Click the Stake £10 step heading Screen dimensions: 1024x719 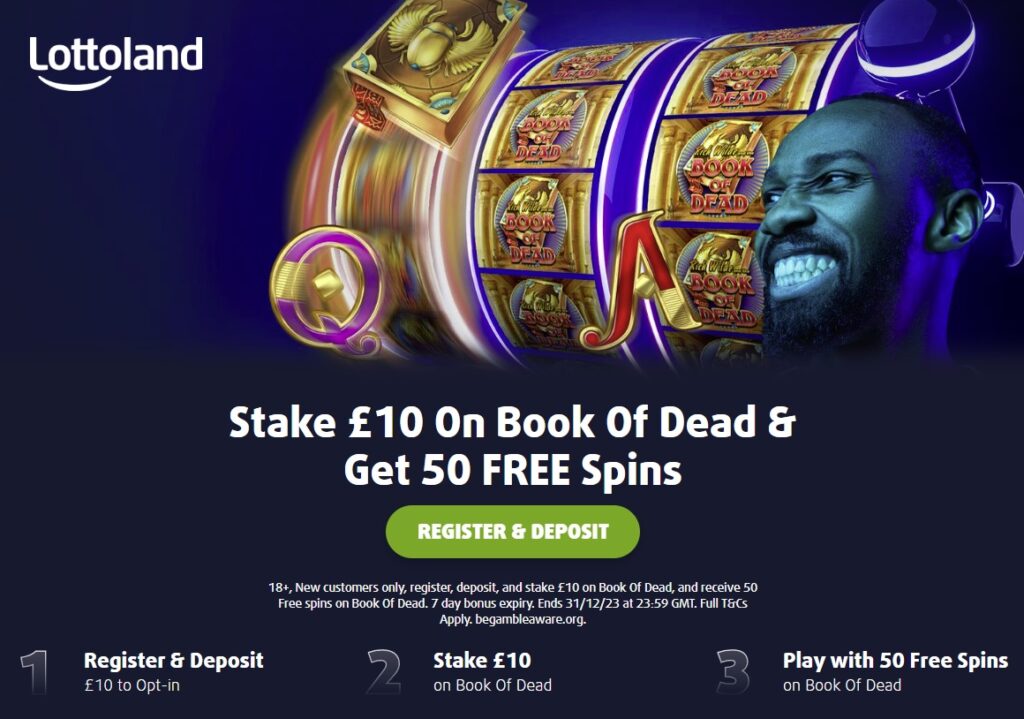[482, 660]
